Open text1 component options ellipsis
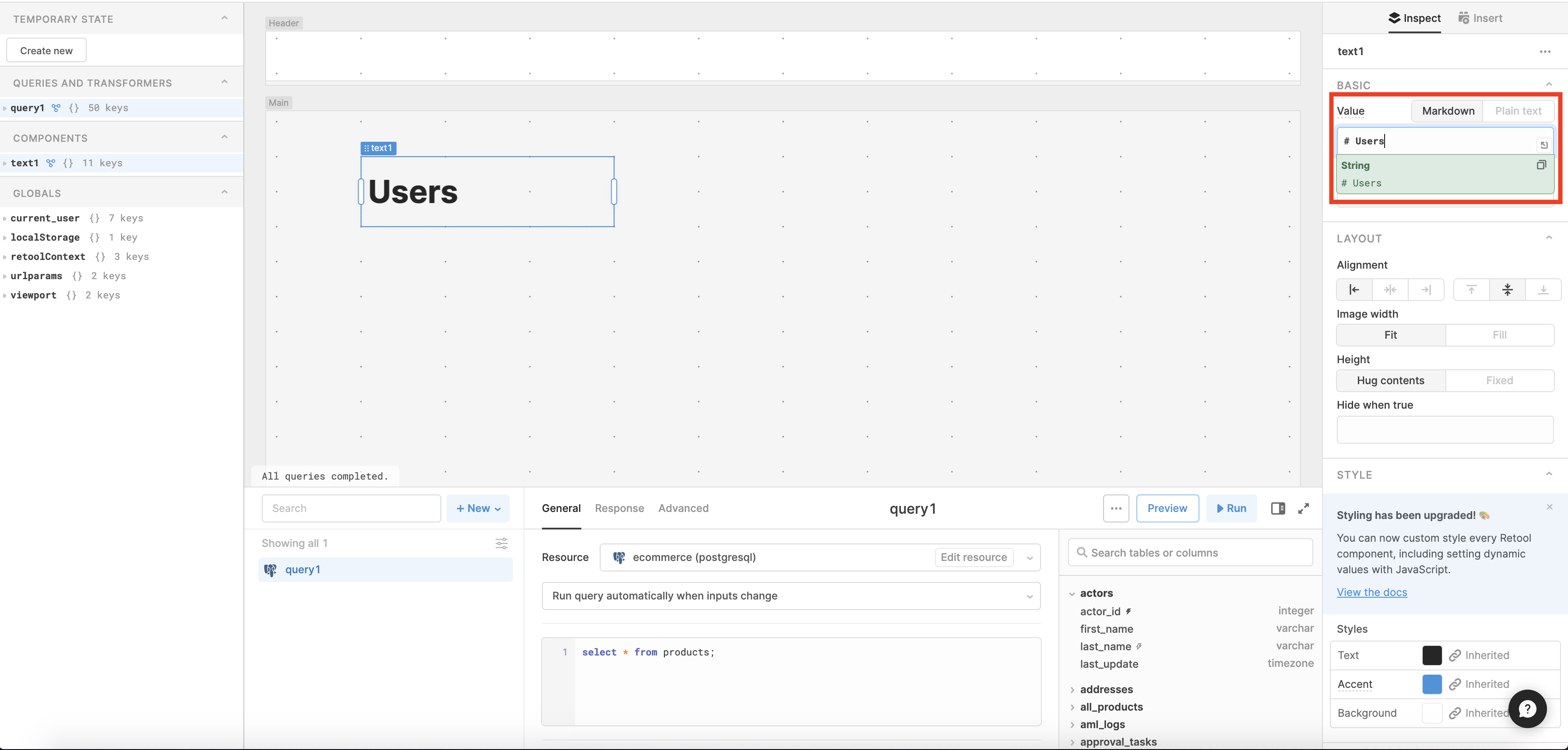Viewport: 1568px width, 750px height. (1545, 52)
